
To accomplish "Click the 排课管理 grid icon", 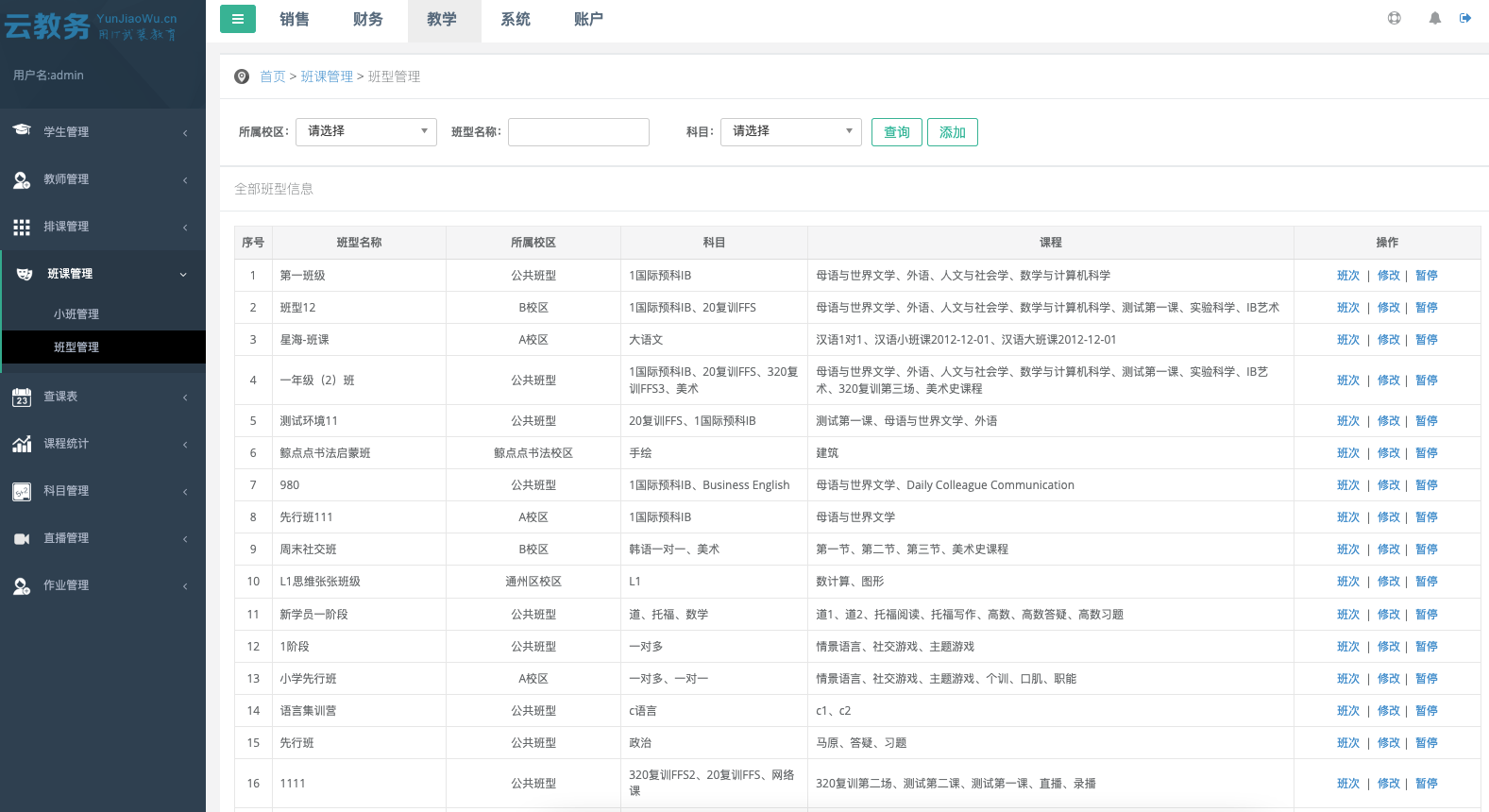I will (22, 227).
